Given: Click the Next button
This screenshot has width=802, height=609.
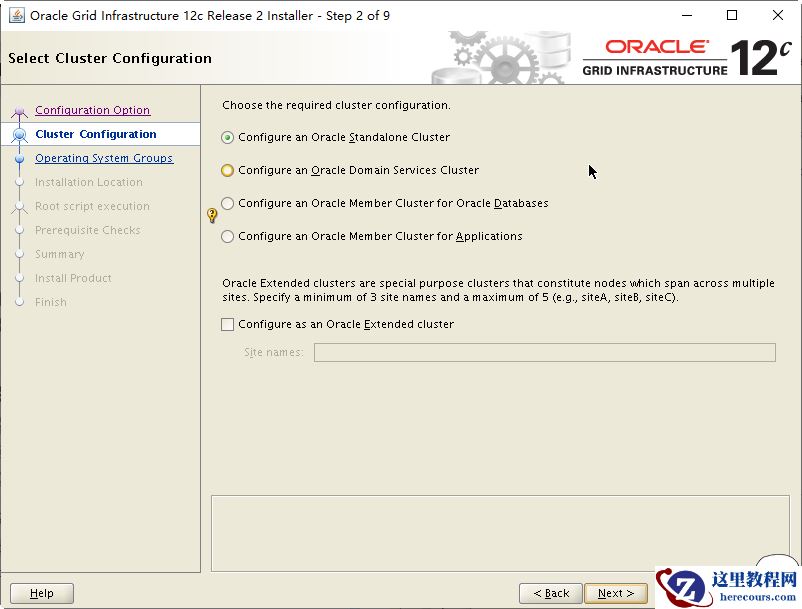Looking at the screenshot, I should click(616, 593).
